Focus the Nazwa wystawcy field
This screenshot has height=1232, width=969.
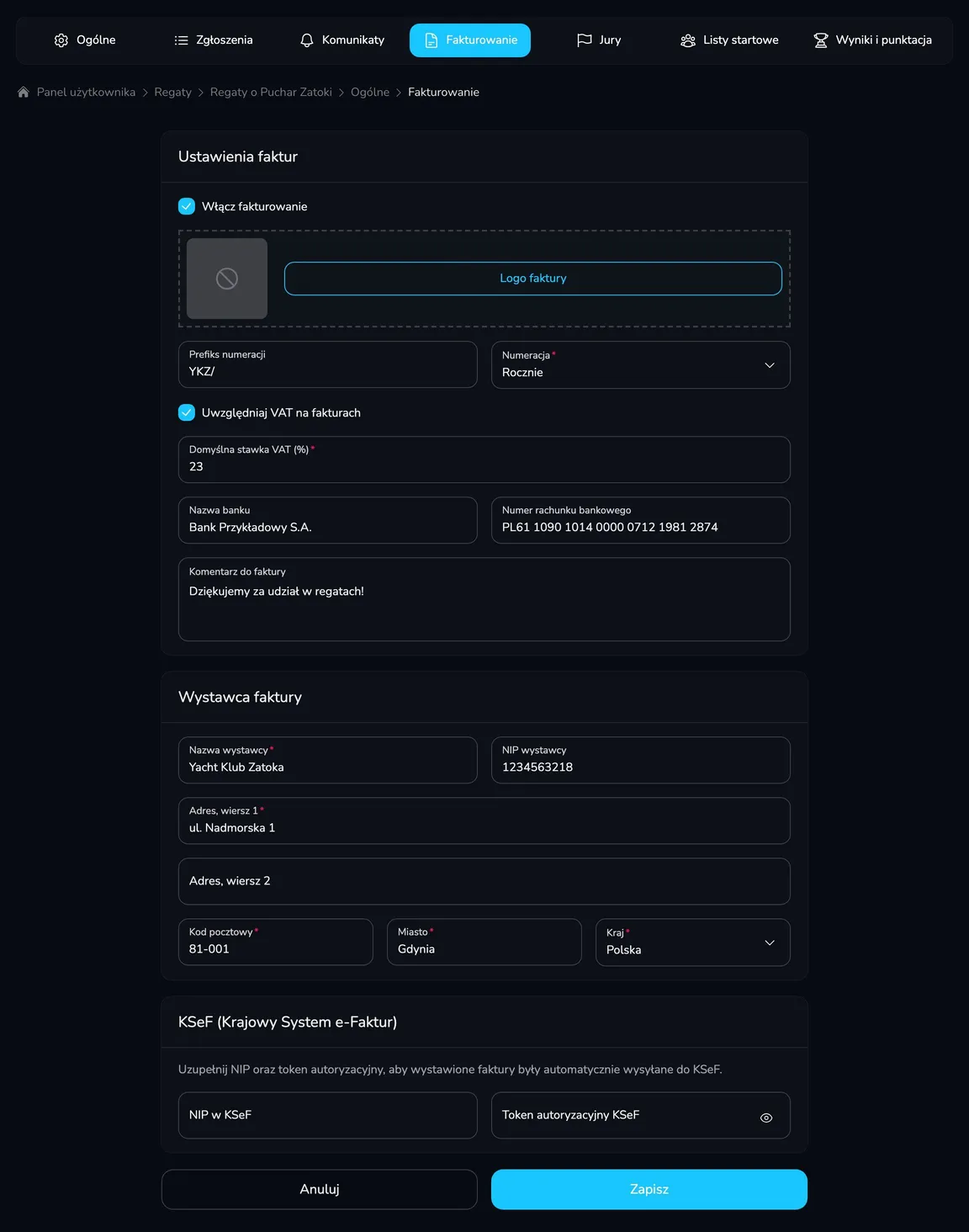tap(328, 760)
